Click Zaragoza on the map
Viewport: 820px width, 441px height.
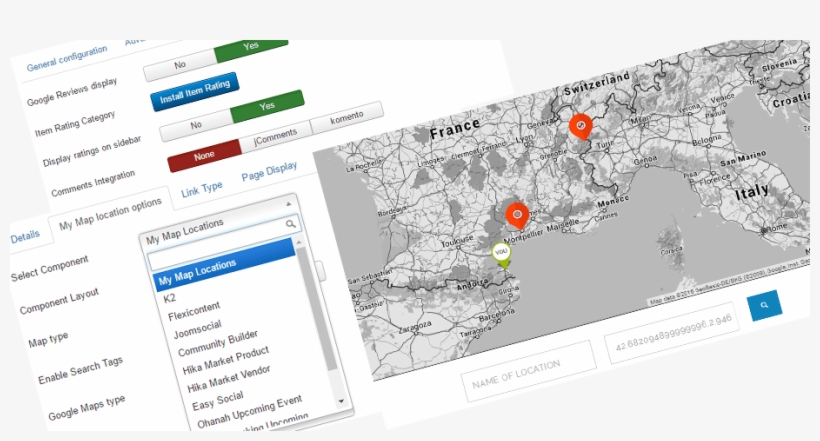pyautogui.click(x=415, y=327)
